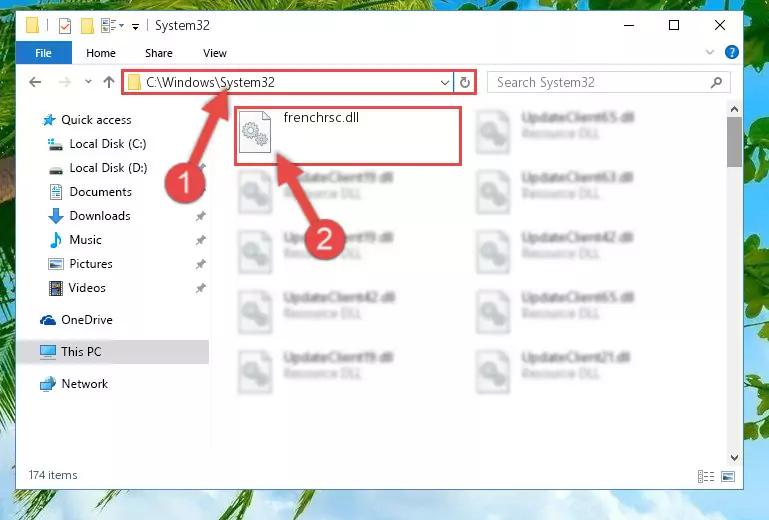
Task: Open the Customize Quick Access Toolbar dropdown
Action: point(135,26)
